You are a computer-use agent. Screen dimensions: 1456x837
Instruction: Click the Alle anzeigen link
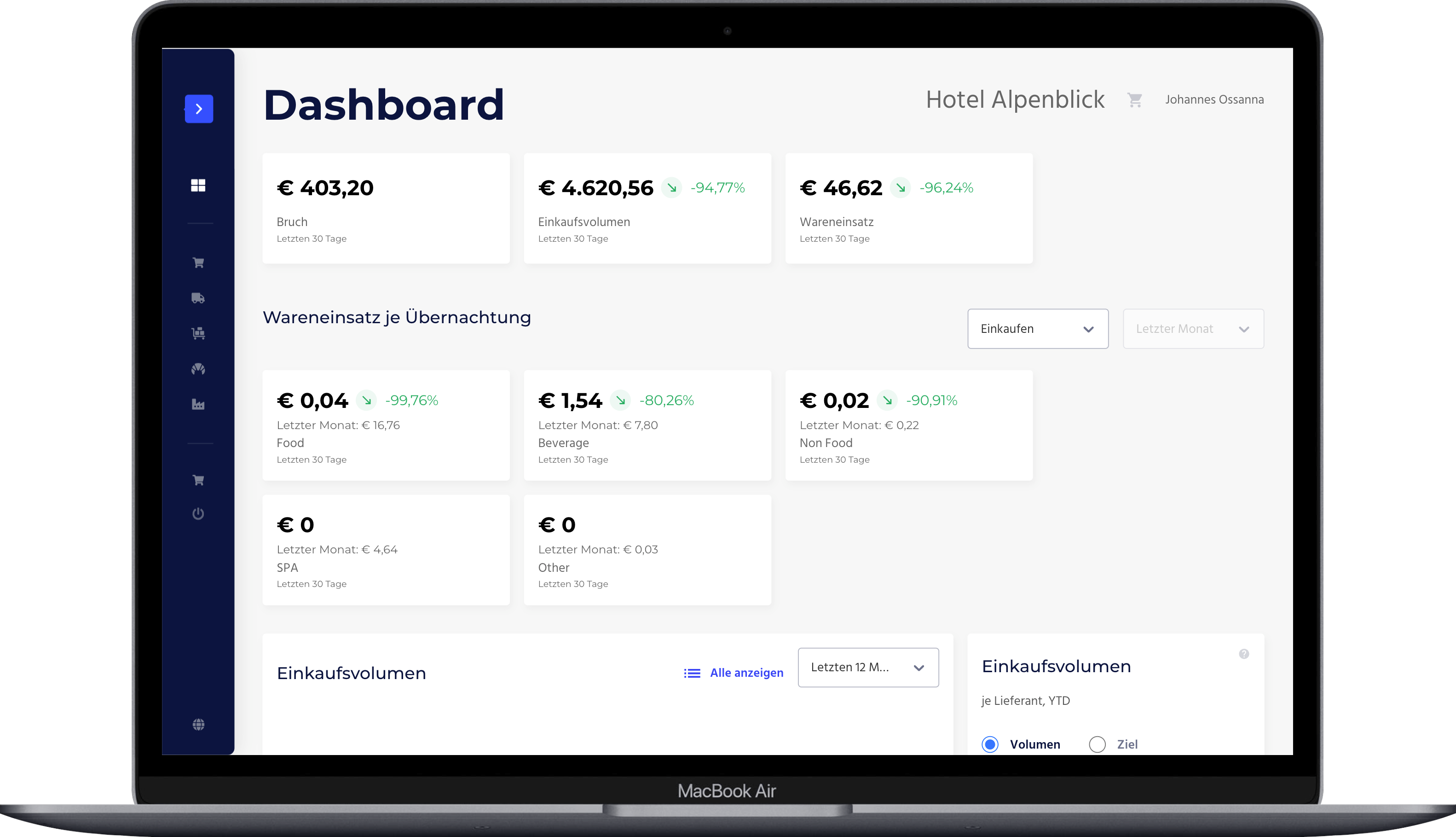tap(746, 673)
